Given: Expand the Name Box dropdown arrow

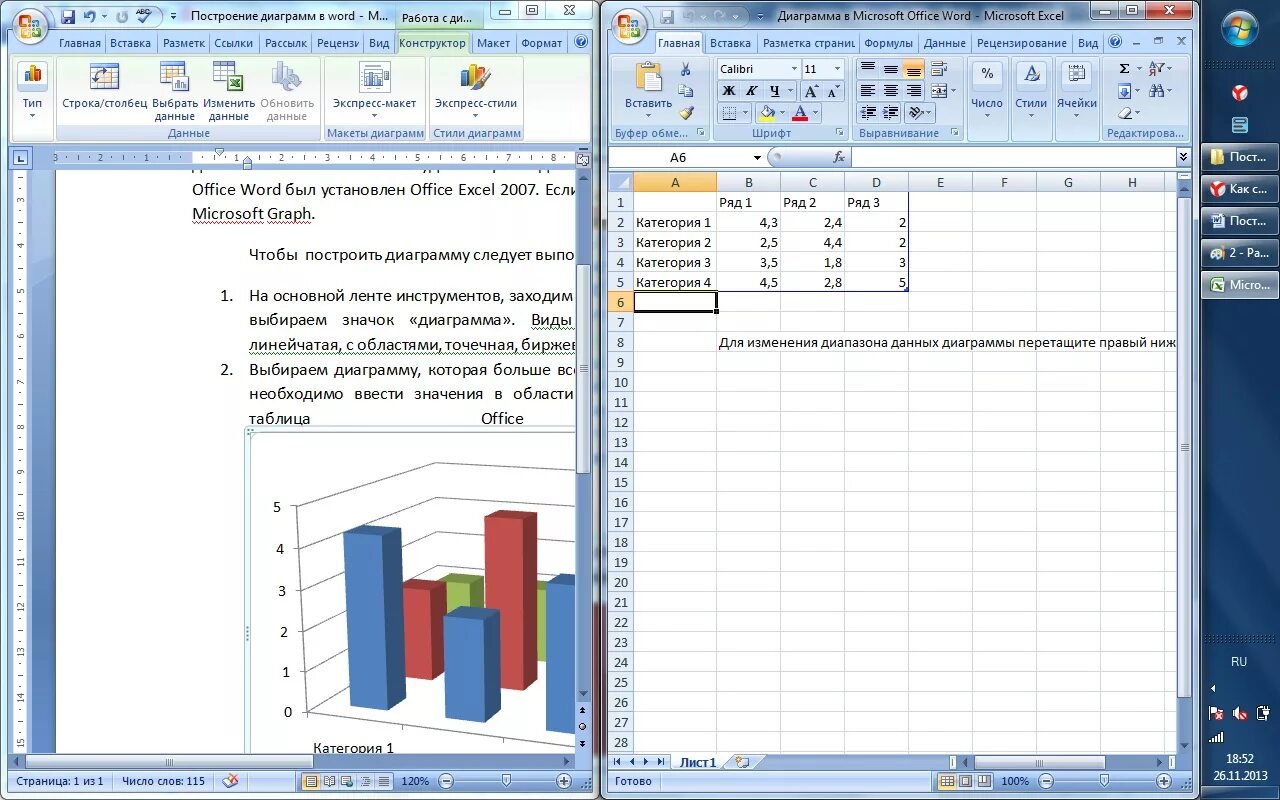Looking at the screenshot, I should 757,158.
